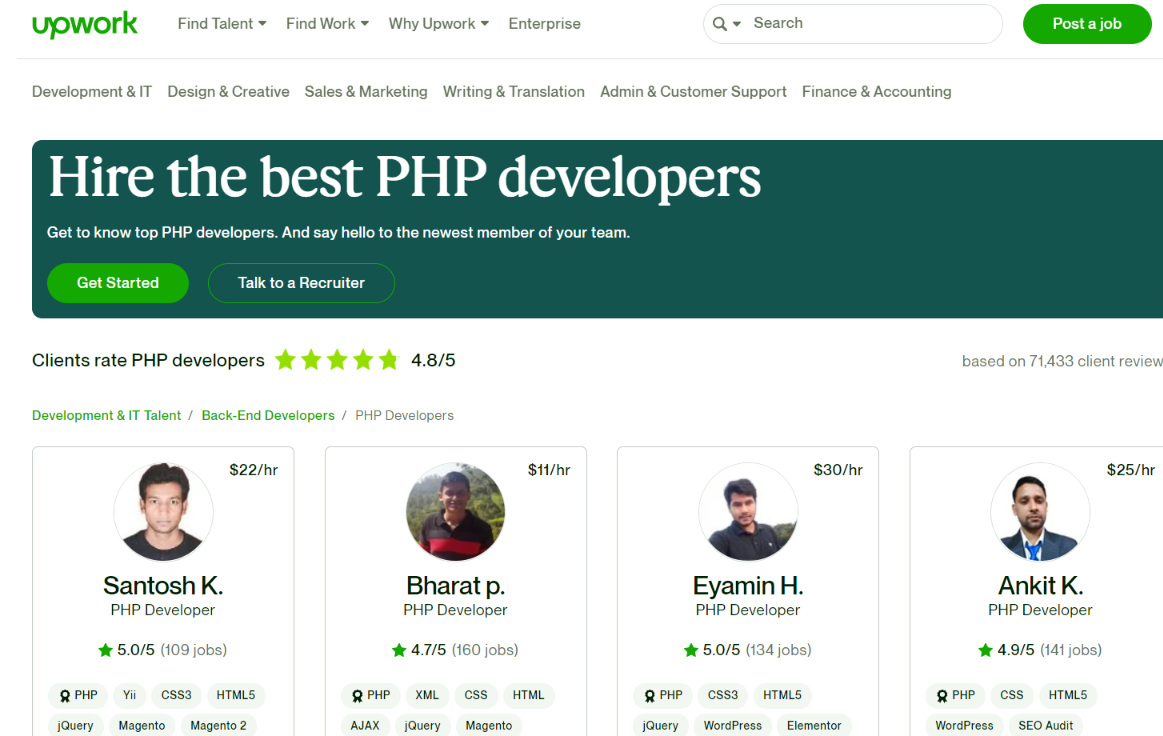Click the name Ankit K.

1040,585
